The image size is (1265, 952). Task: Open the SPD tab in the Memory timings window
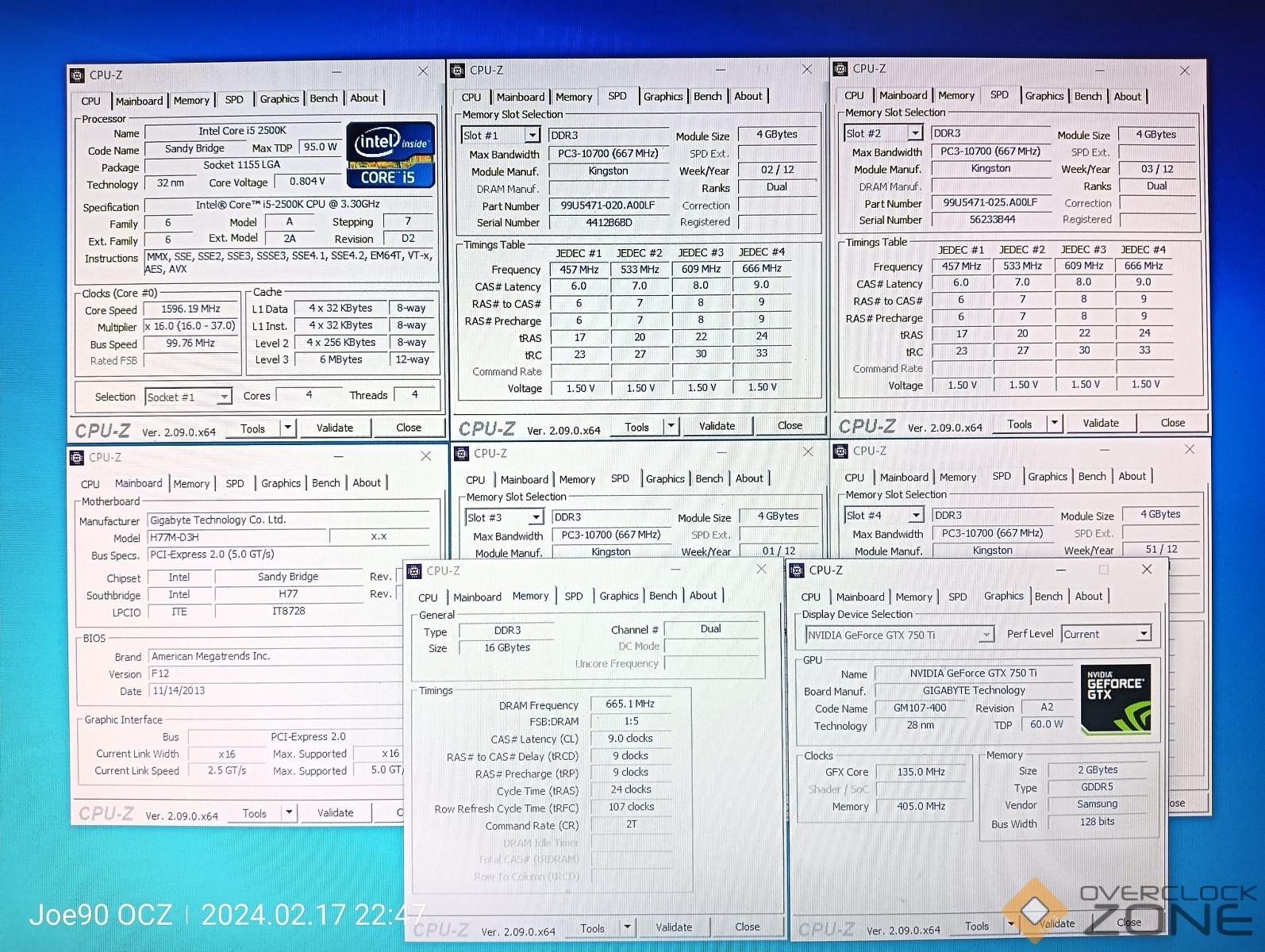(x=574, y=597)
